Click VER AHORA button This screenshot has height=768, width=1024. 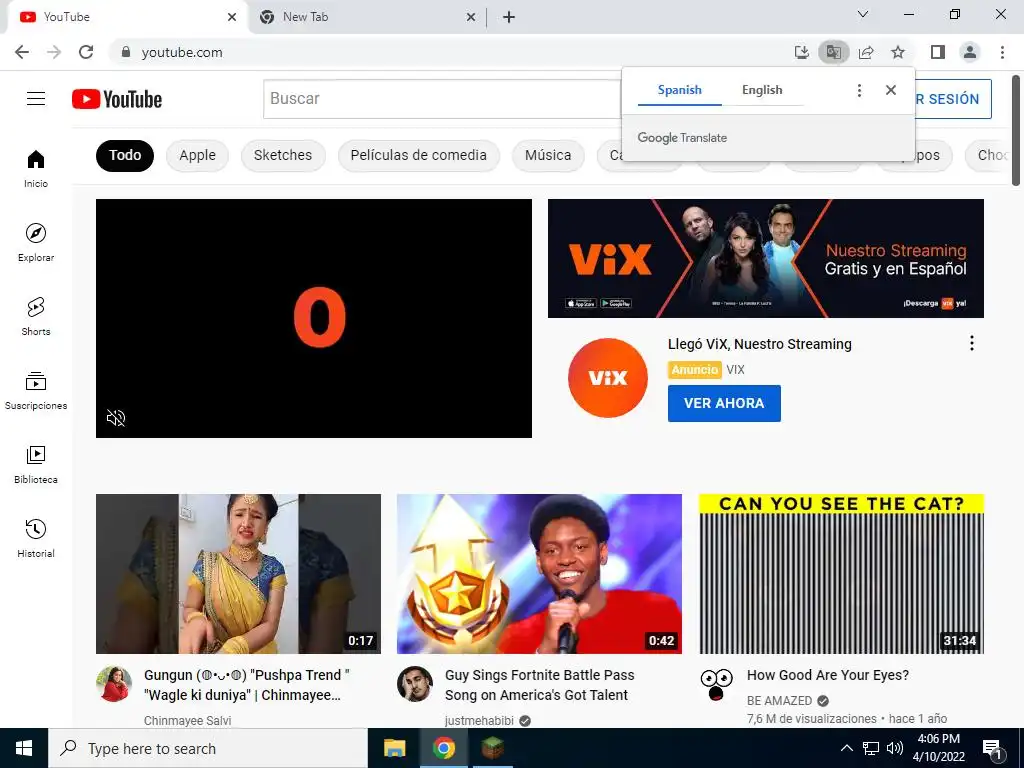tap(724, 403)
